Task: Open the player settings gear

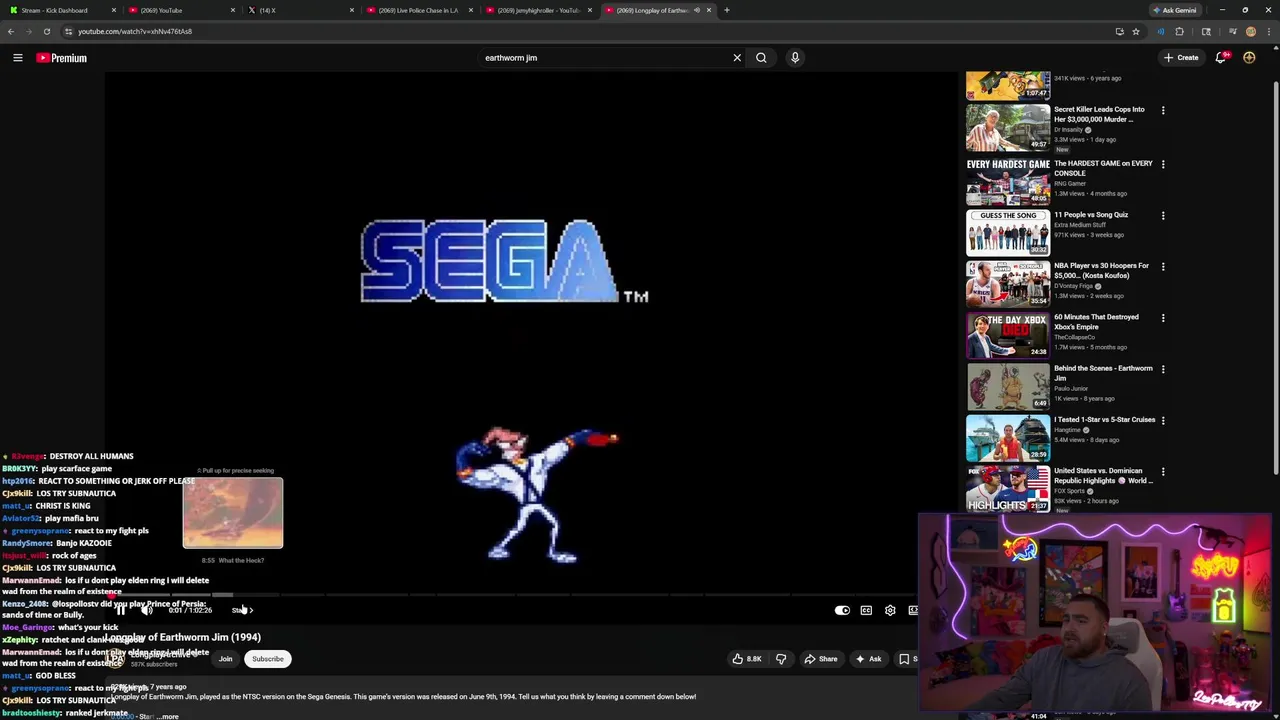Action: [x=890, y=610]
